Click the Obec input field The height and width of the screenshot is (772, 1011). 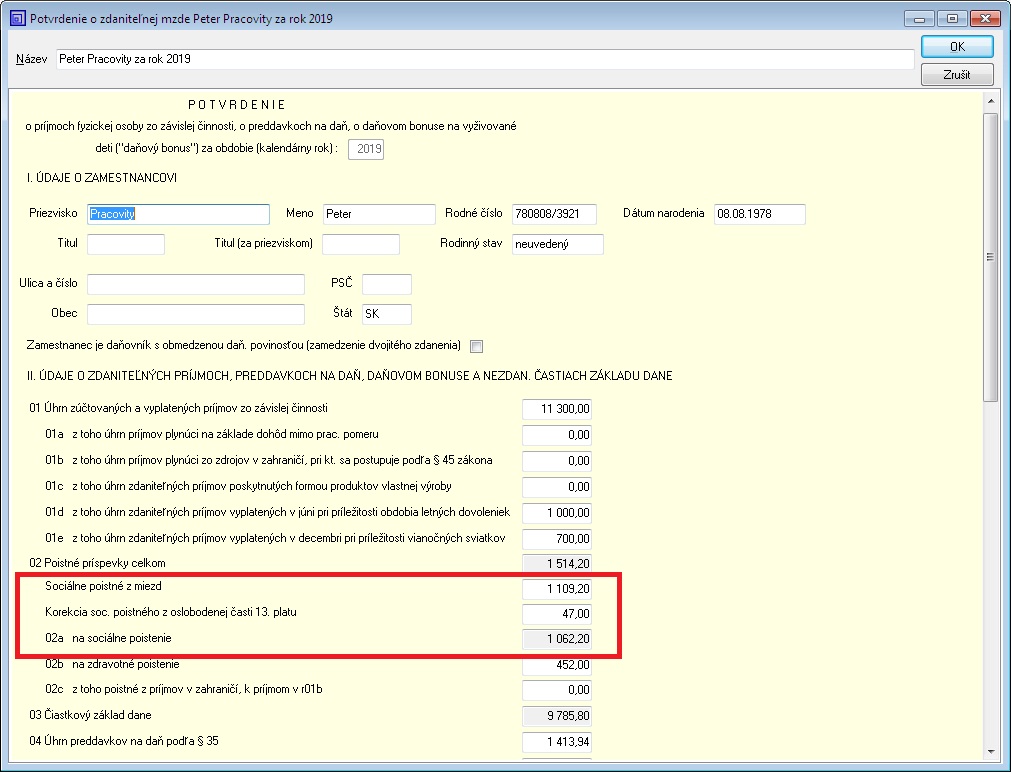[195, 314]
